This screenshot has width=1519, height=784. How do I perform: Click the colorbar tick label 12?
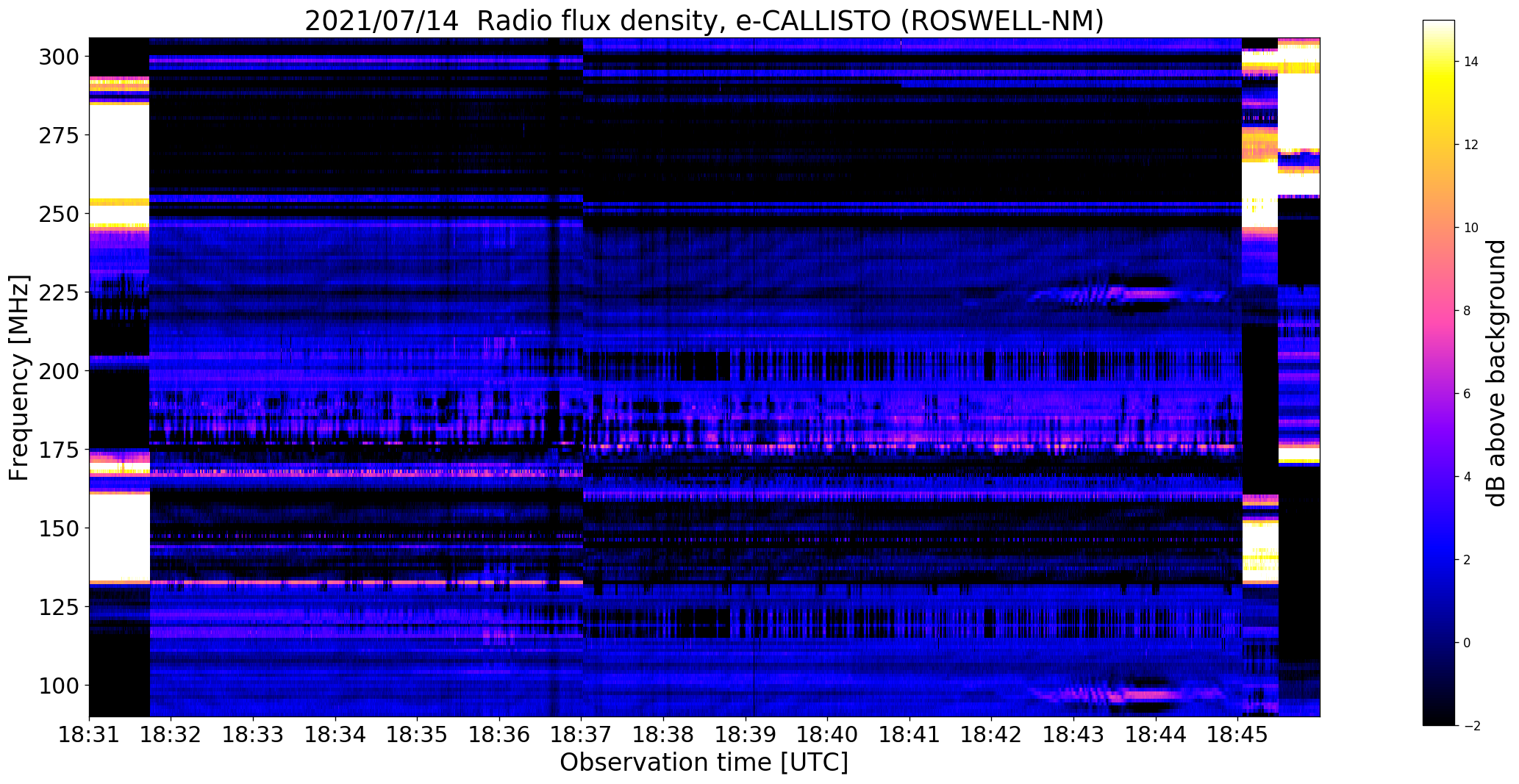1471,145
